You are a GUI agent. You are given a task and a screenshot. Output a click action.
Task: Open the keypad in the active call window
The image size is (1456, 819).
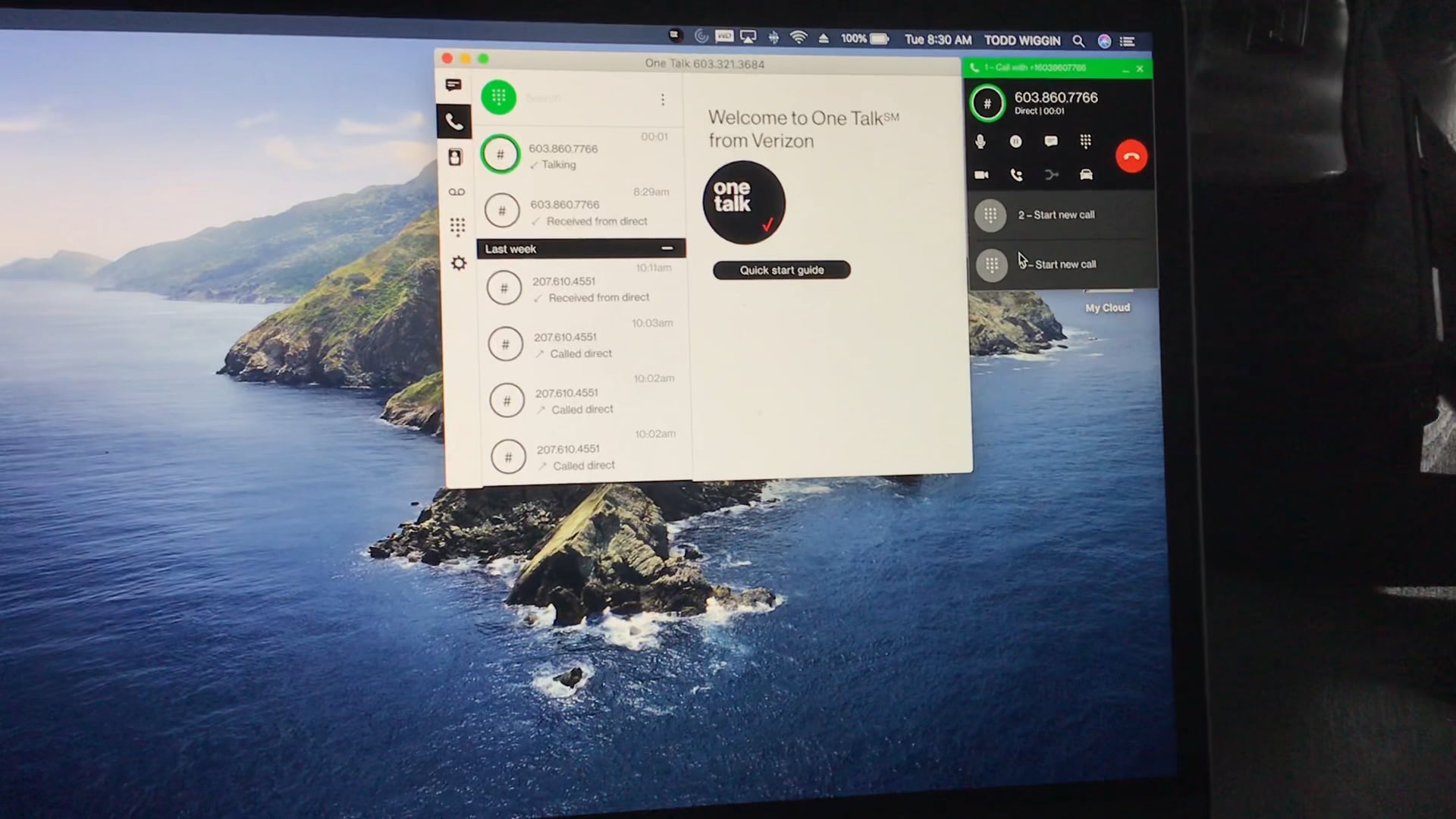pyautogui.click(x=1086, y=142)
